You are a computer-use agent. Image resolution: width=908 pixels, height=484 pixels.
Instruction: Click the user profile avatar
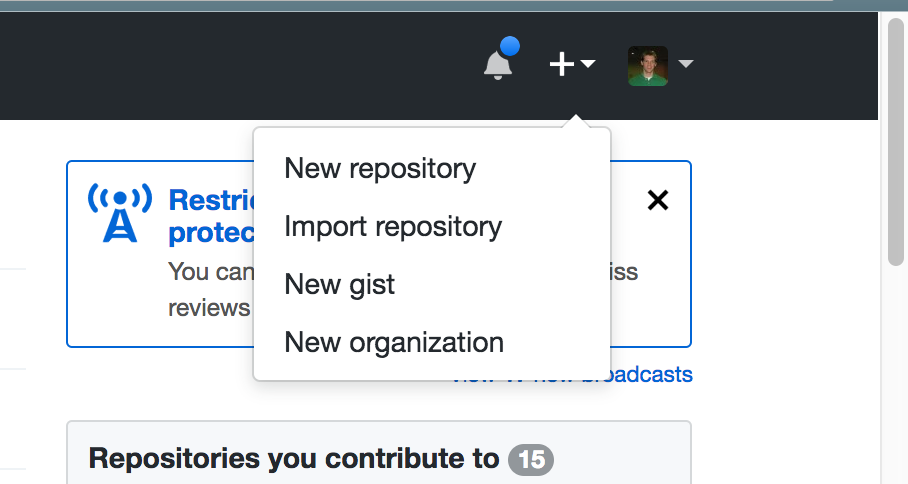click(647, 65)
